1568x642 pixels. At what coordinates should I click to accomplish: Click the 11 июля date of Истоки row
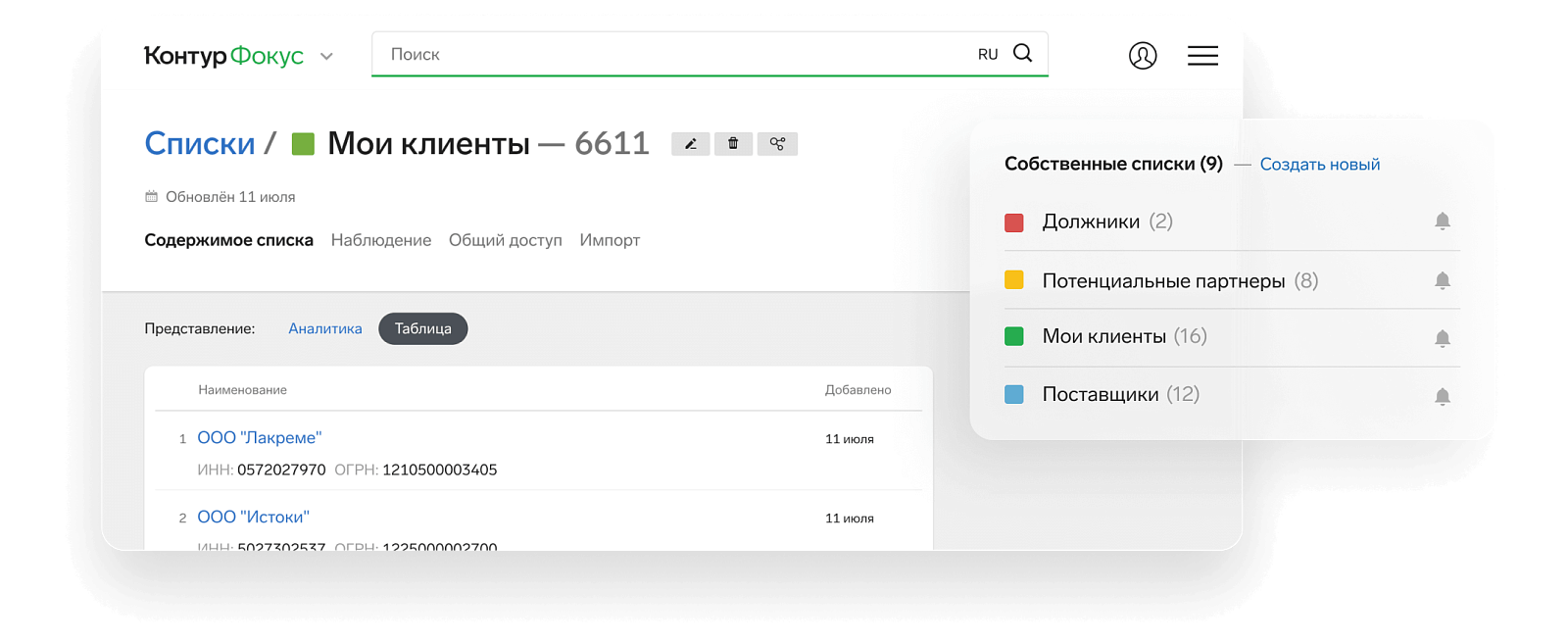pos(849,519)
